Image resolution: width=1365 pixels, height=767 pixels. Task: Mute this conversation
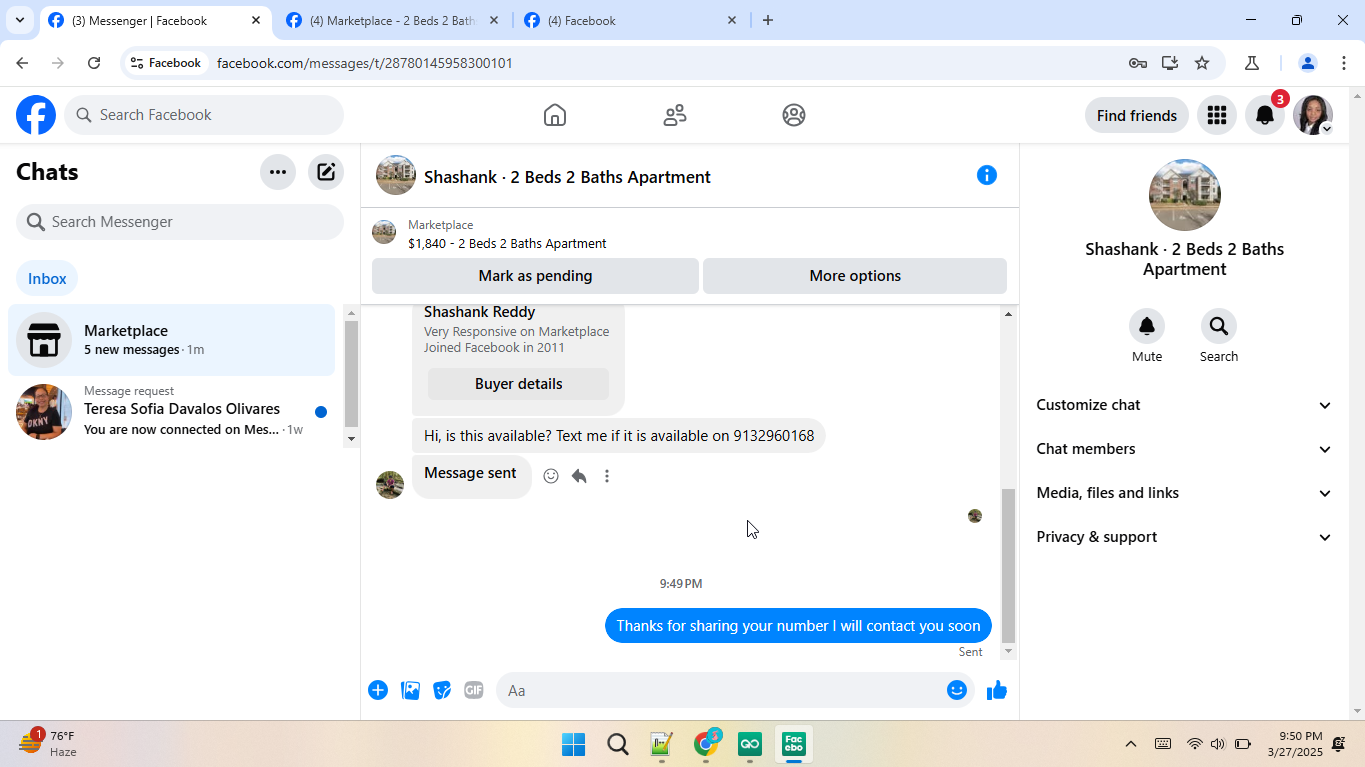(x=1147, y=326)
